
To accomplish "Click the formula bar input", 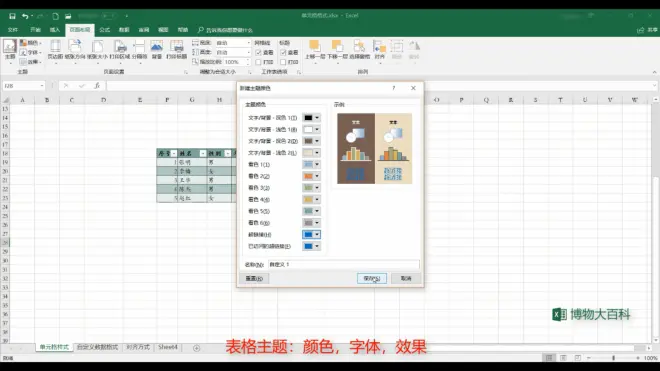I will [379, 86].
